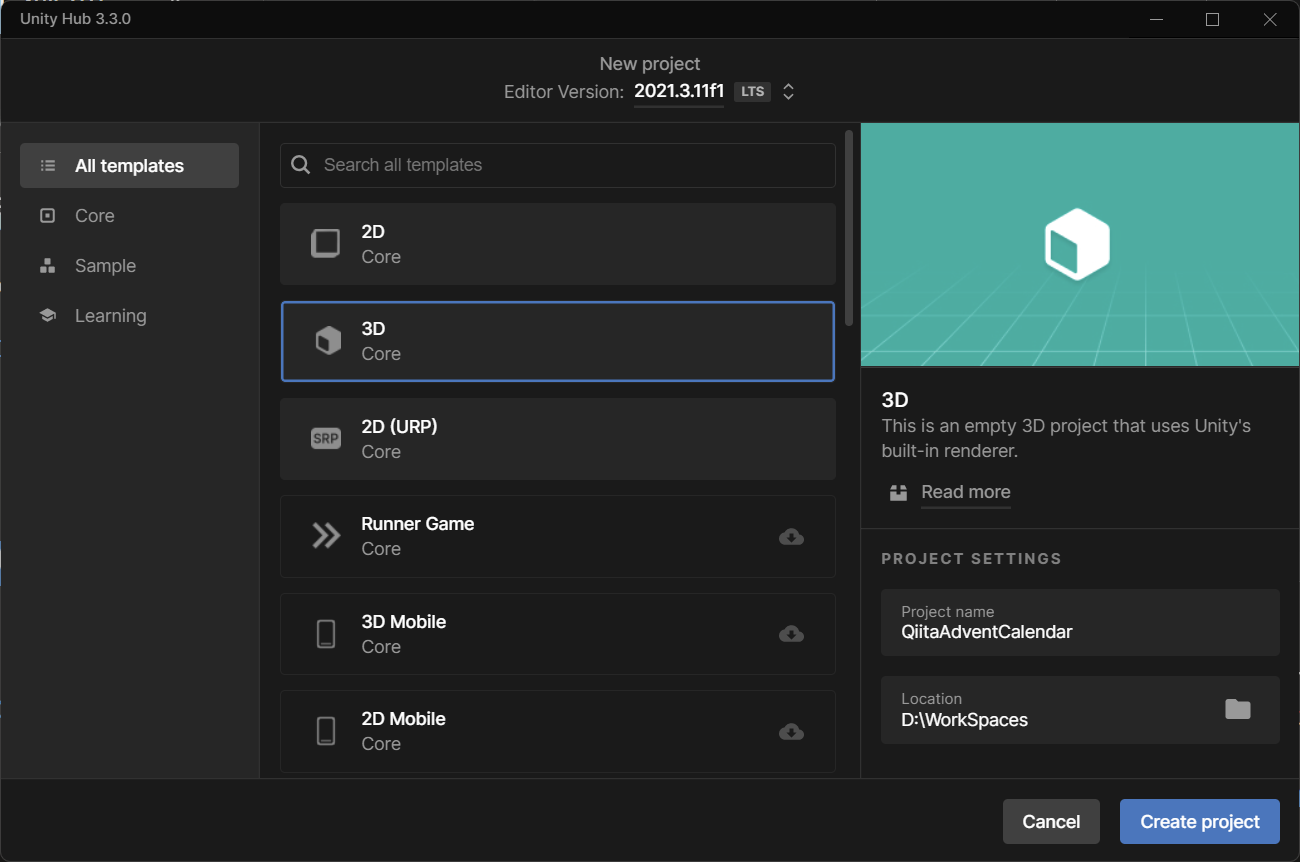This screenshot has width=1300, height=862.
Task: Click the Sample category icon
Action: (x=47, y=266)
